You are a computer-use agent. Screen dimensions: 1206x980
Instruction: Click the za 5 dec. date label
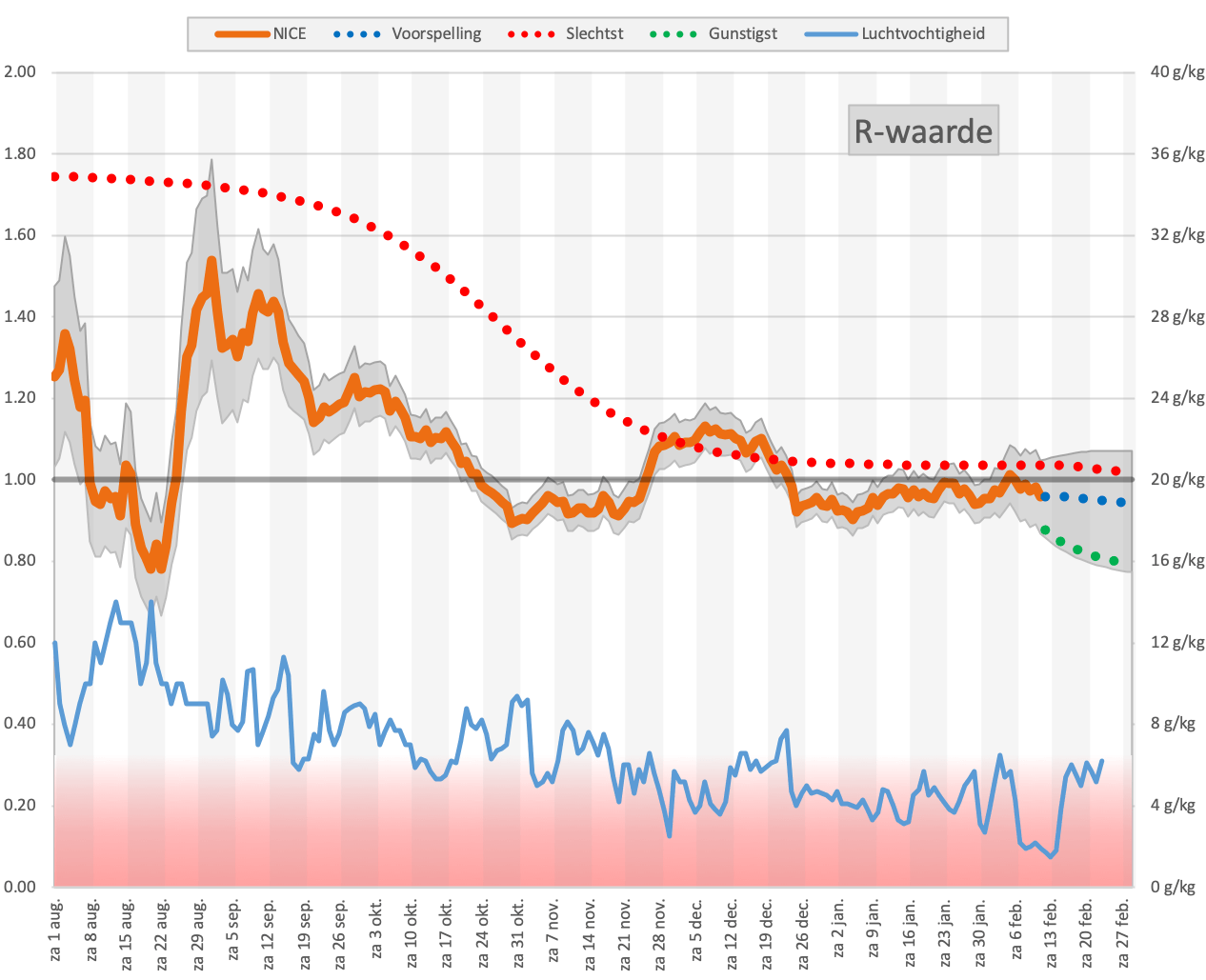[697, 932]
